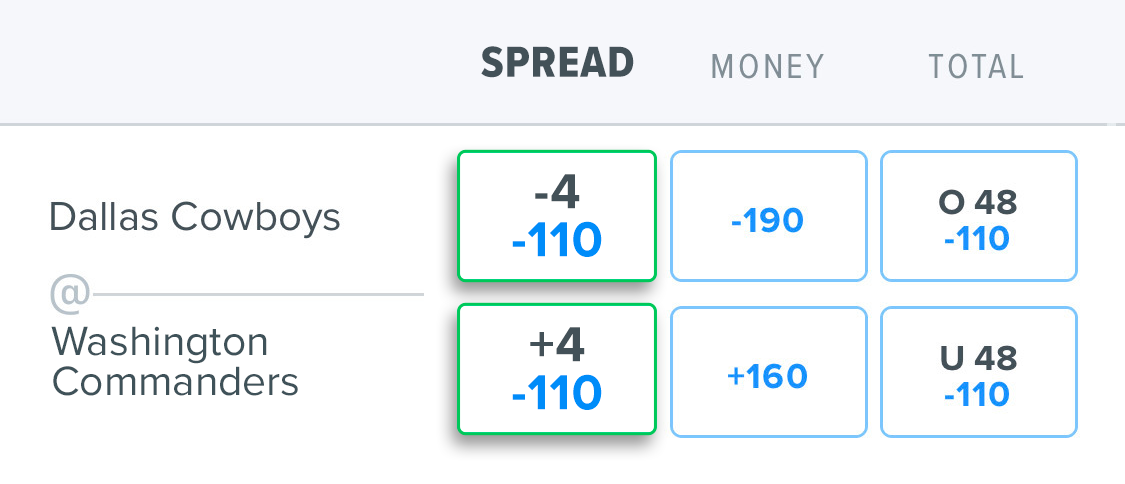The image size is (1125, 484).
Task: Select the MONEY column header
Action: coord(767,67)
